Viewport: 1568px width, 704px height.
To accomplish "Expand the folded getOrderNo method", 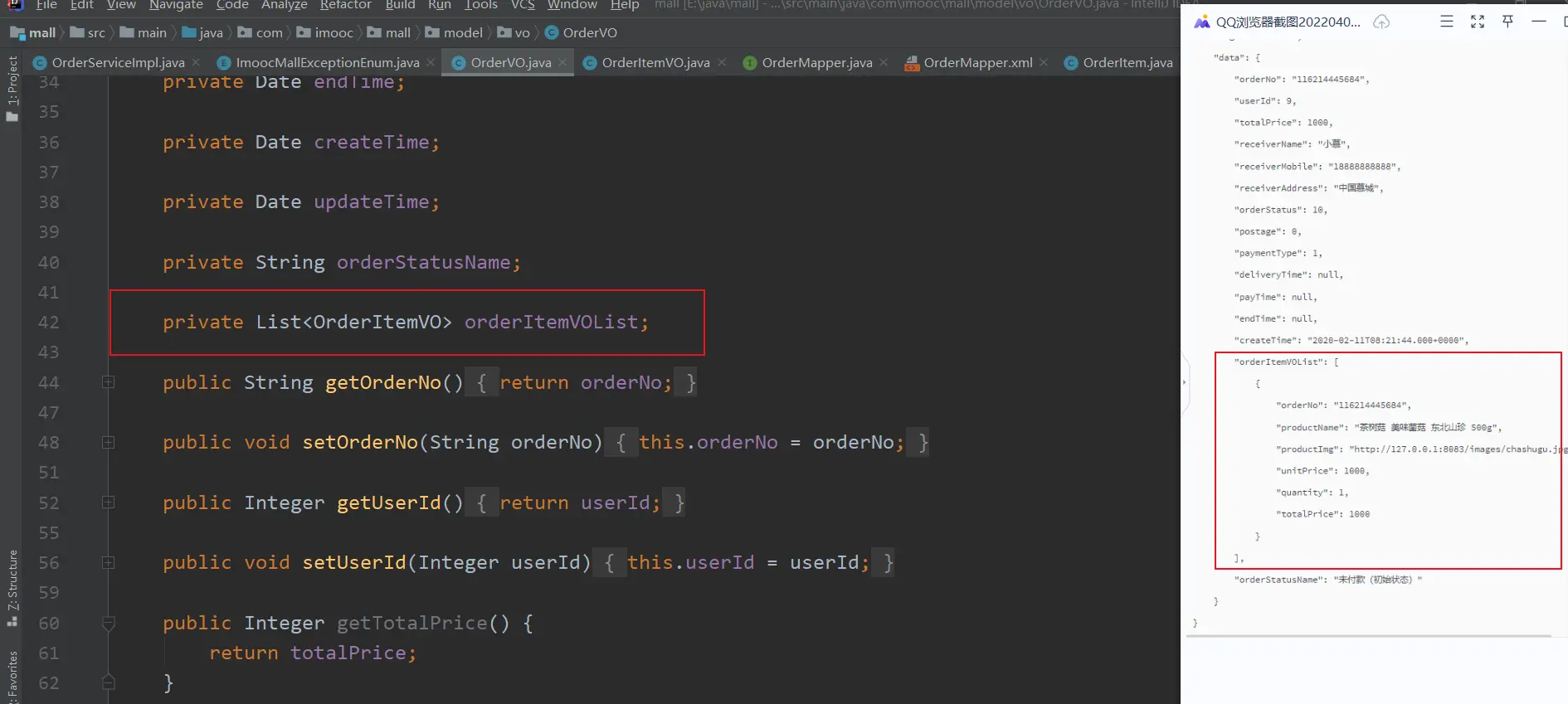I will 108,382.
